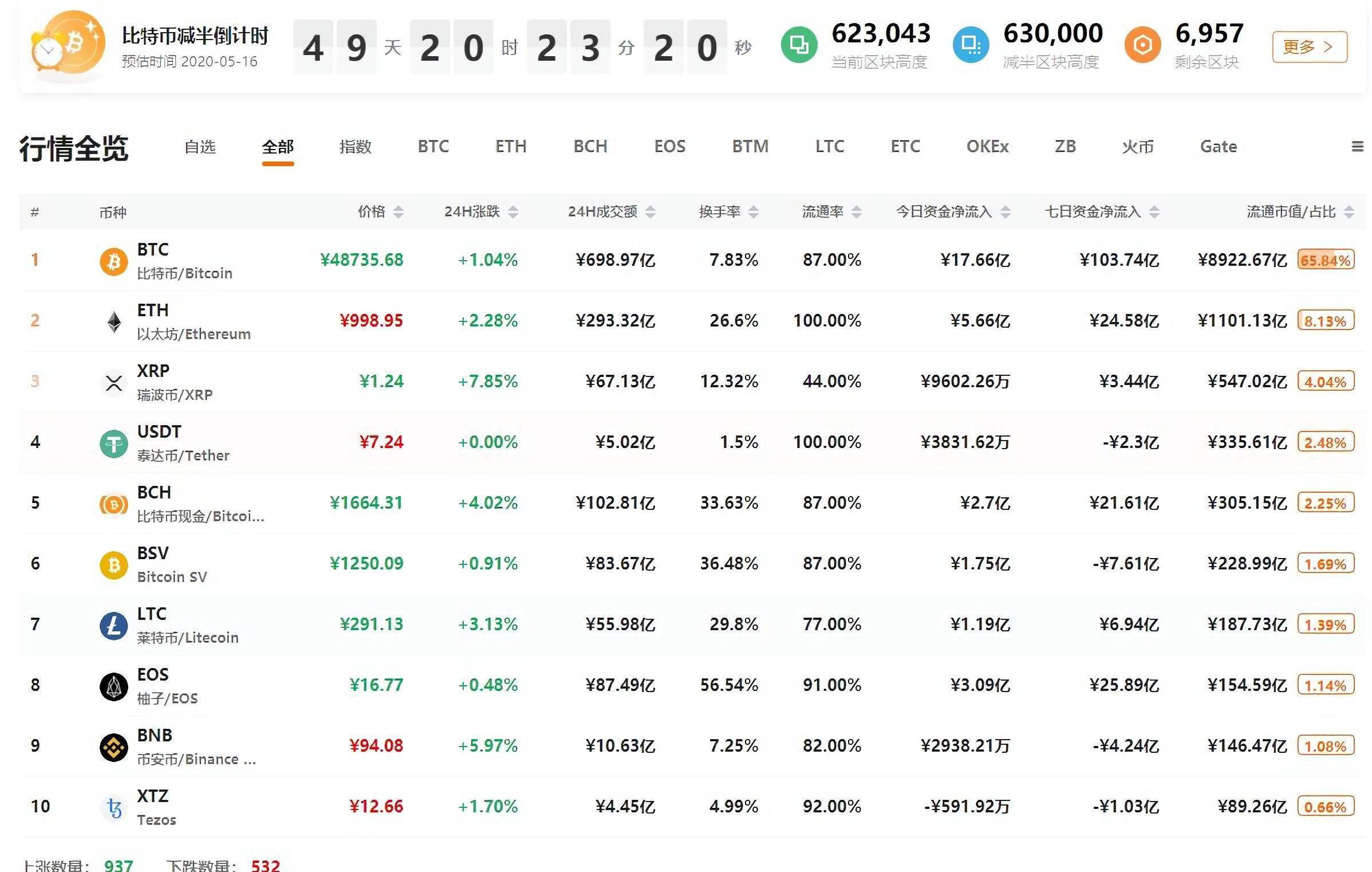Viewport: 1372px width, 872px height.
Task: Click the Ethereum diamond icon
Action: pos(114,322)
